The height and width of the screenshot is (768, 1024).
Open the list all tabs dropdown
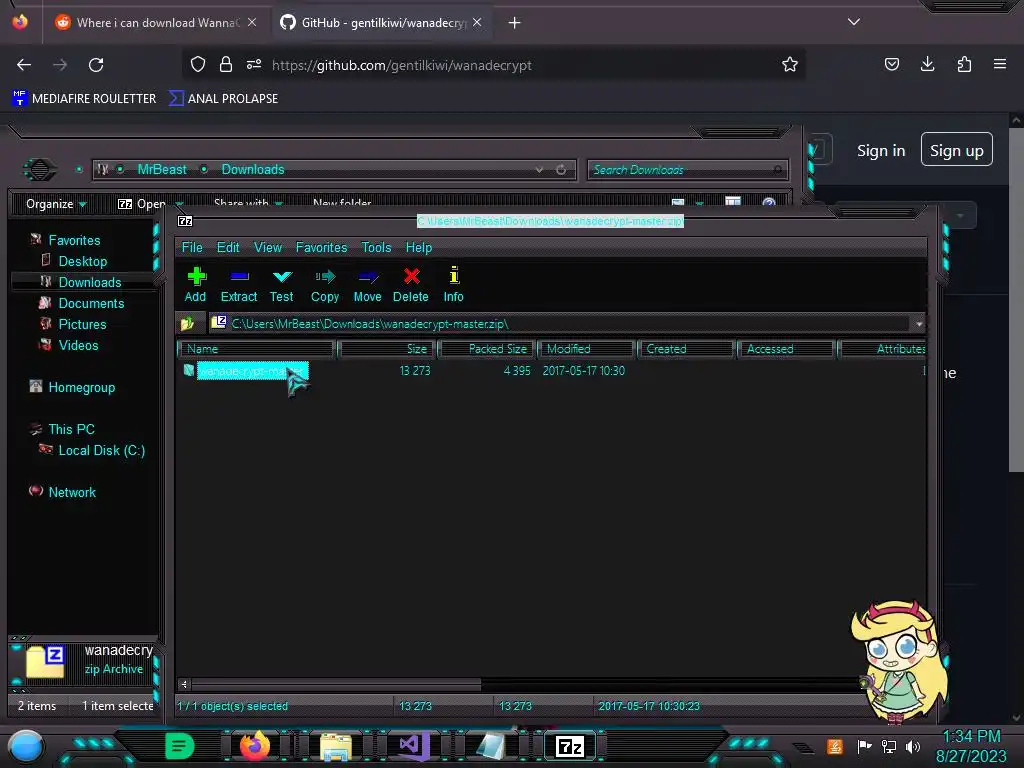pos(854,22)
